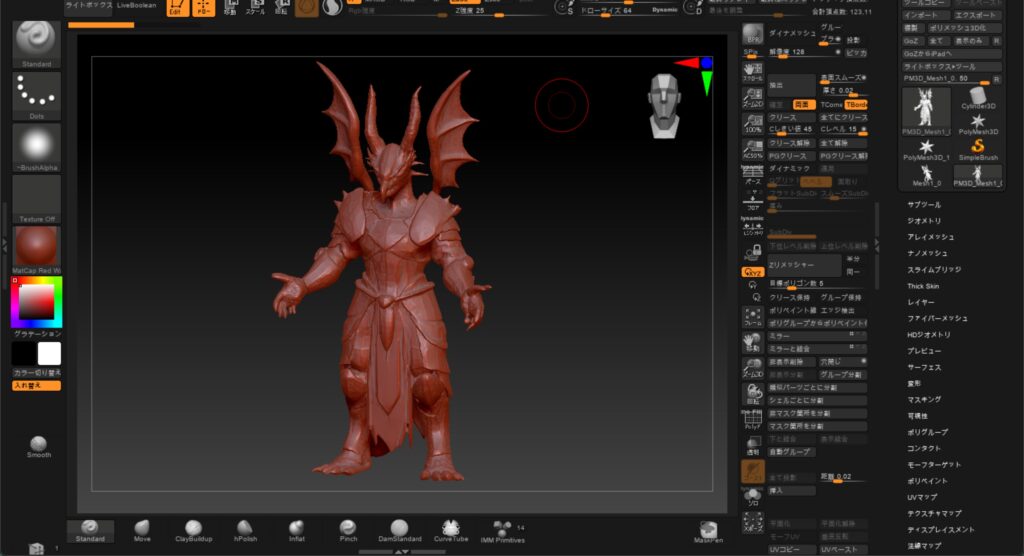Screen dimensions: 1024x556
Task: Toggle the local symmetry lock icon
Action: pos(752,252)
